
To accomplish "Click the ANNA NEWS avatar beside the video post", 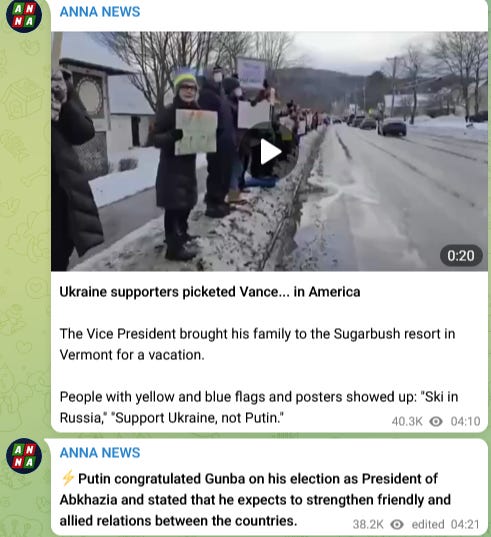I will (x=24, y=16).
